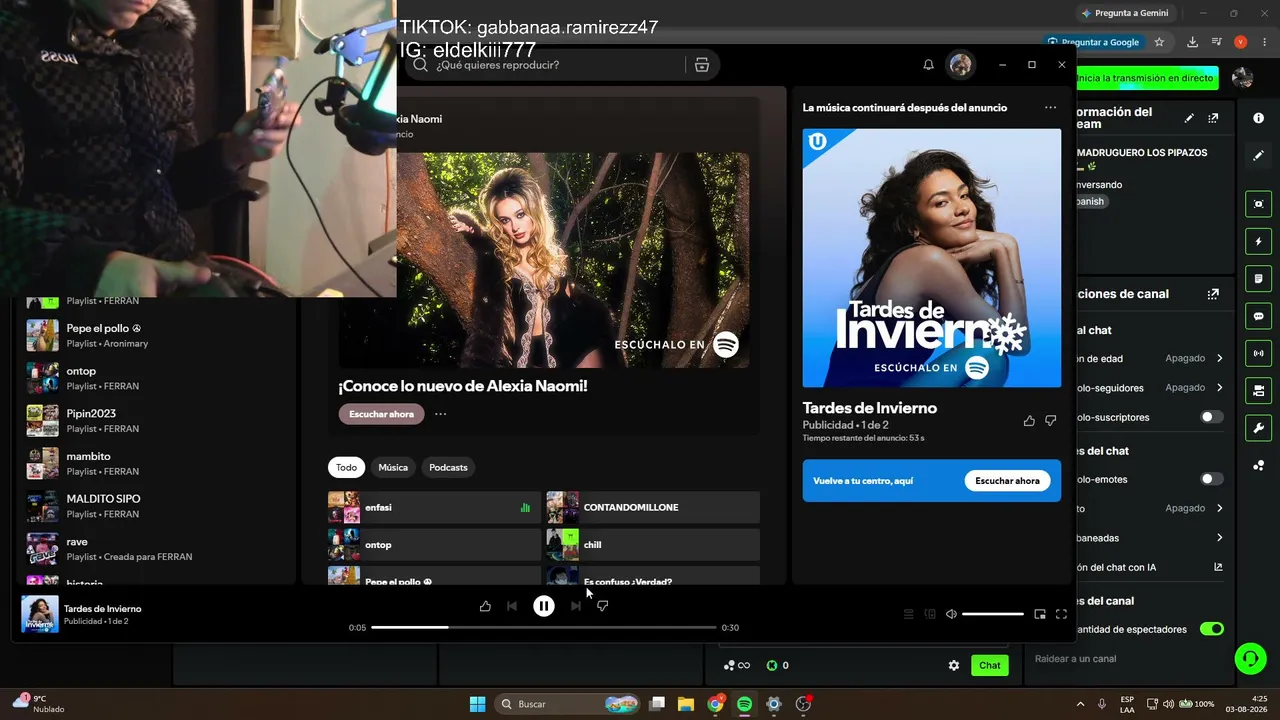Start the live stream with the green button

(x=1146, y=78)
